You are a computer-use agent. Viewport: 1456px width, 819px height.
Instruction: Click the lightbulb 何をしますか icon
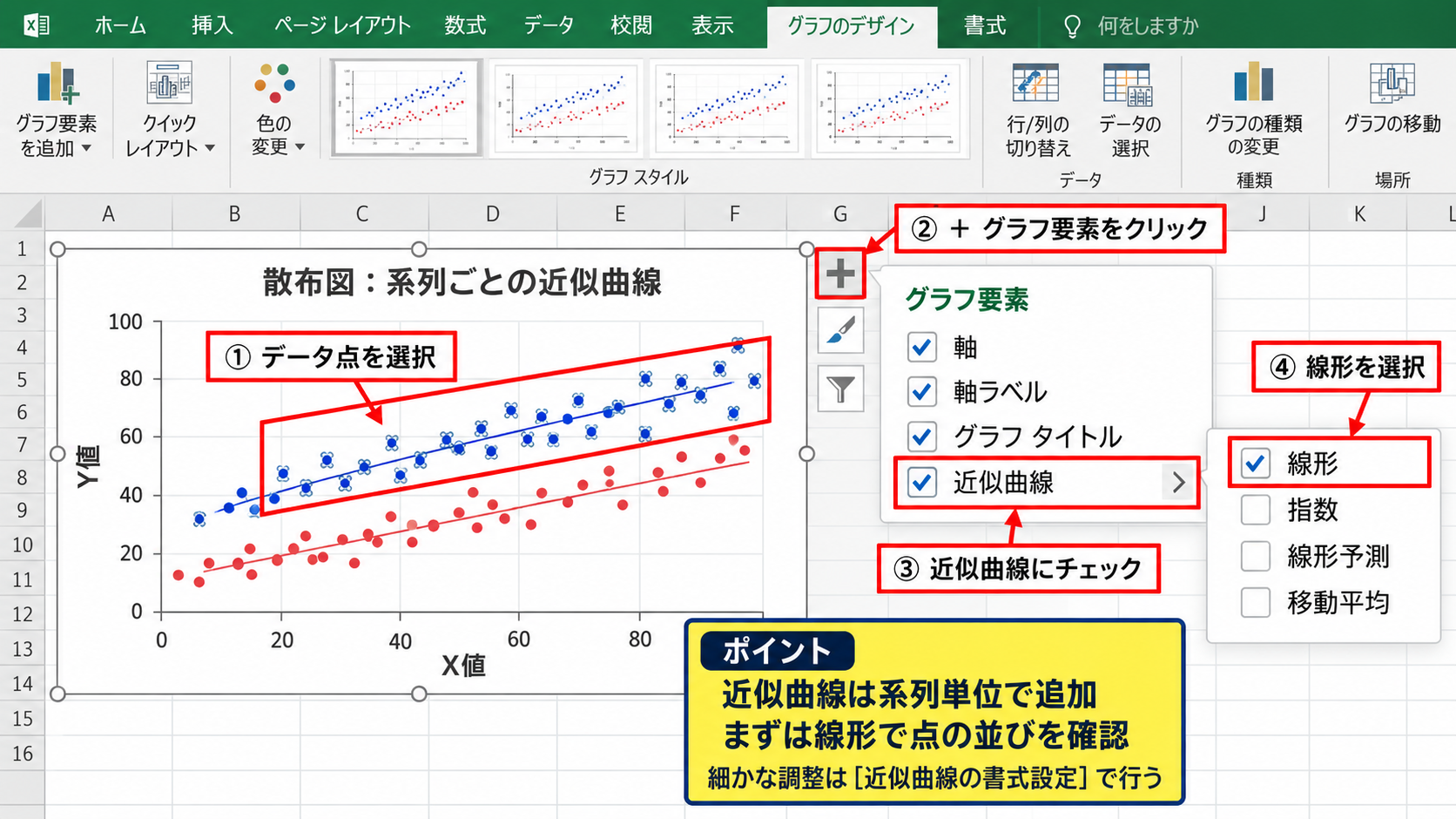[1072, 26]
